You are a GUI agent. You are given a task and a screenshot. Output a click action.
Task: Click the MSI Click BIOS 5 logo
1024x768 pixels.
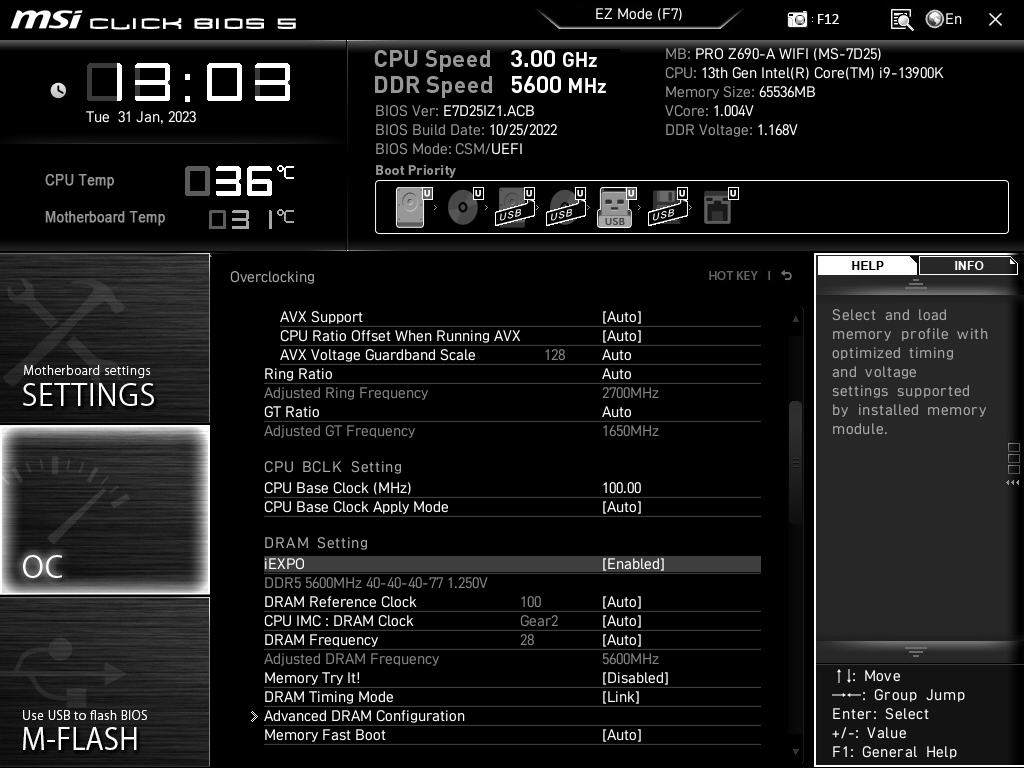point(153,20)
